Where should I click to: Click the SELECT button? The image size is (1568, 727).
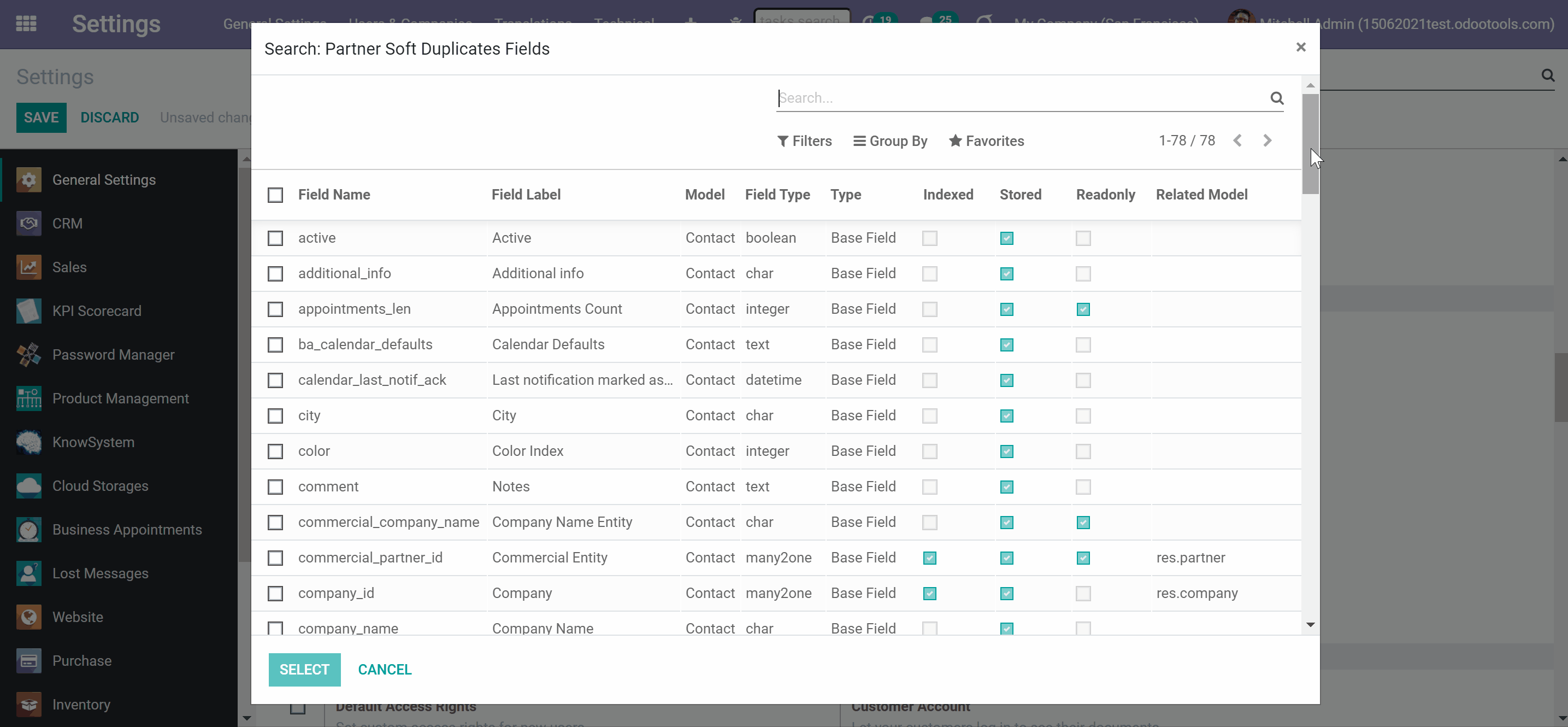coord(304,669)
